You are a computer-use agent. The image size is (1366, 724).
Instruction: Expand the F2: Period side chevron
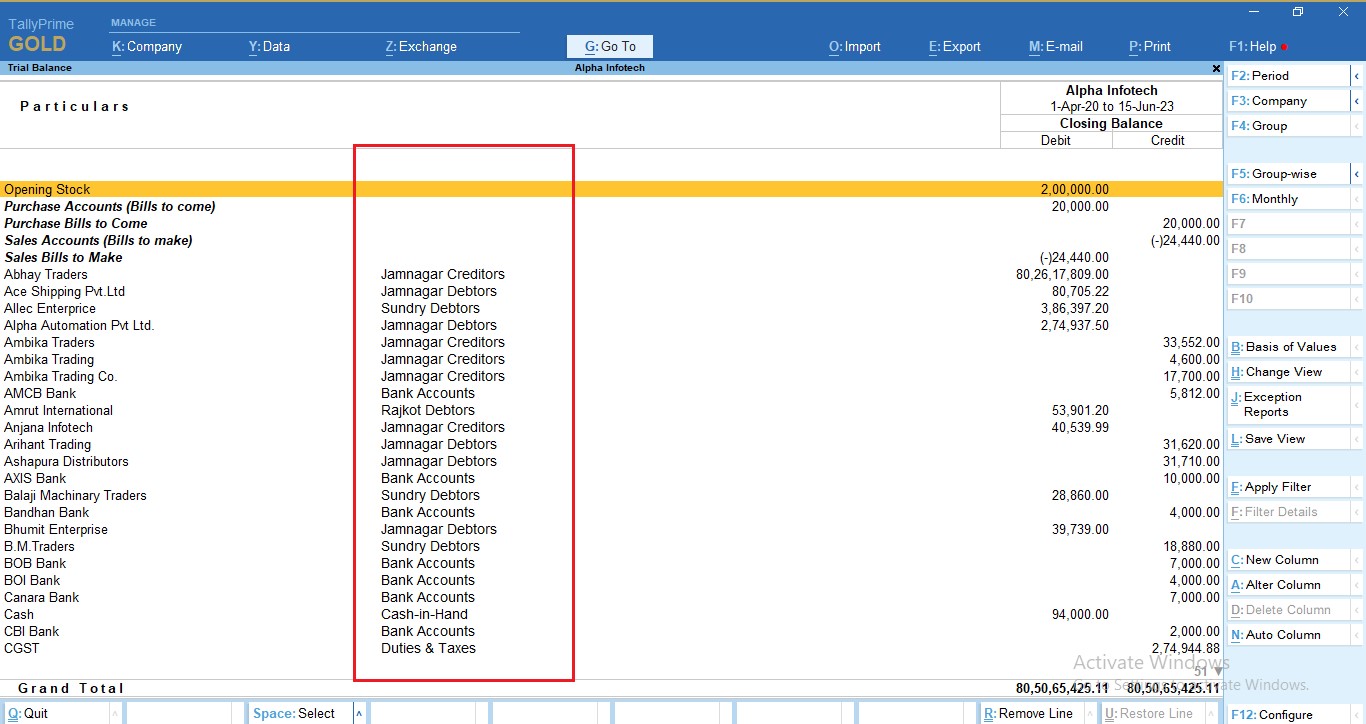point(1357,74)
